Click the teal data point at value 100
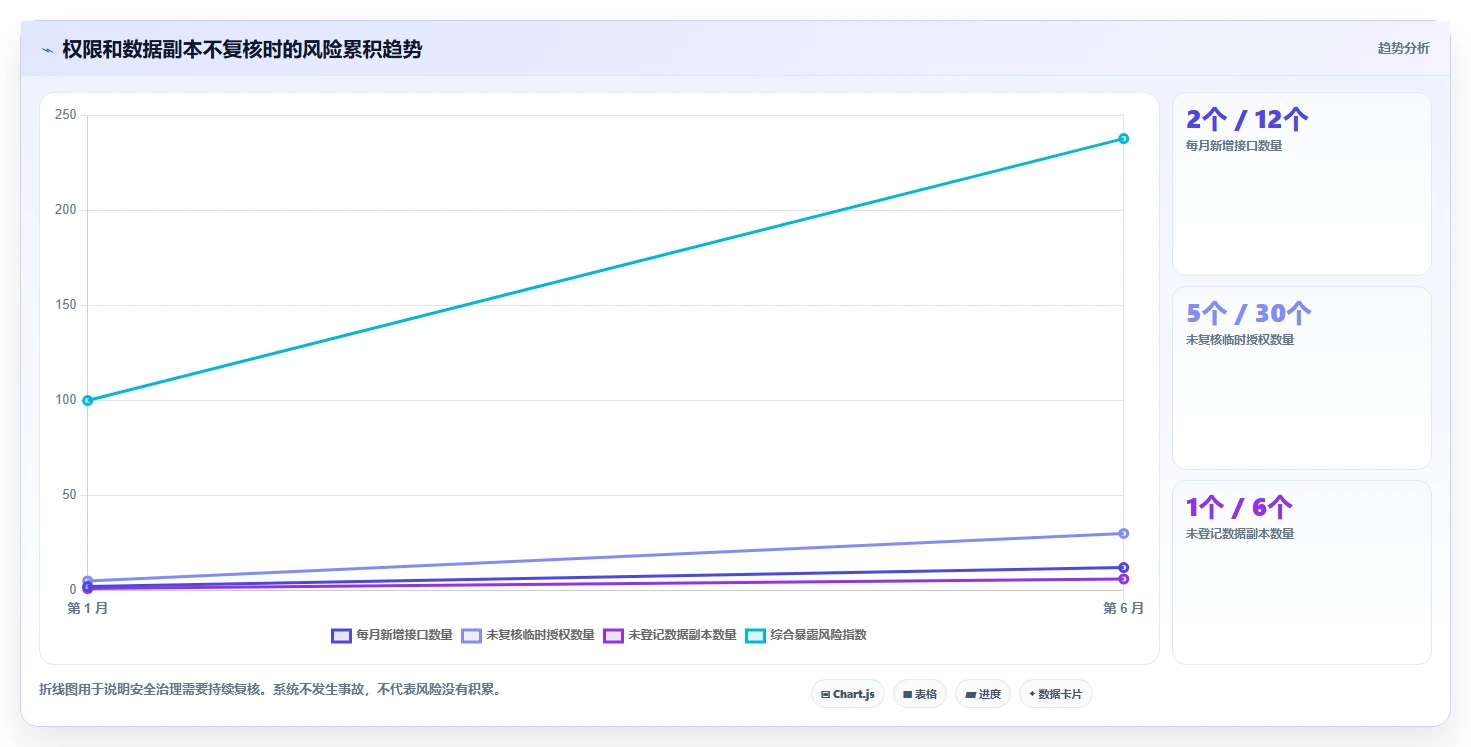Screen dimensions: 1471x747 click(88, 400)
